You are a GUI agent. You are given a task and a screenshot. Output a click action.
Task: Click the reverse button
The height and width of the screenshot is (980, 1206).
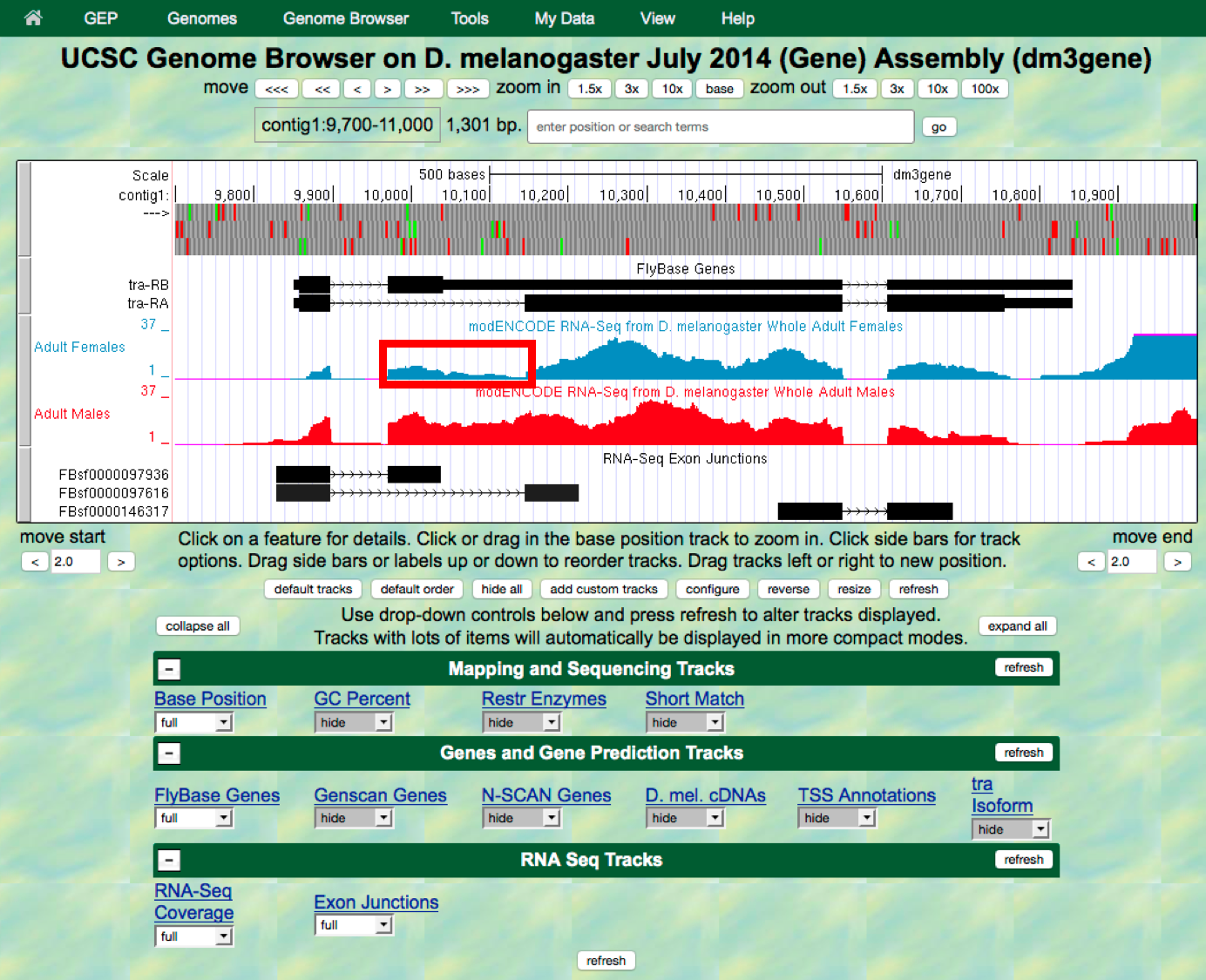pyautogui.click(x=789, y=590)
